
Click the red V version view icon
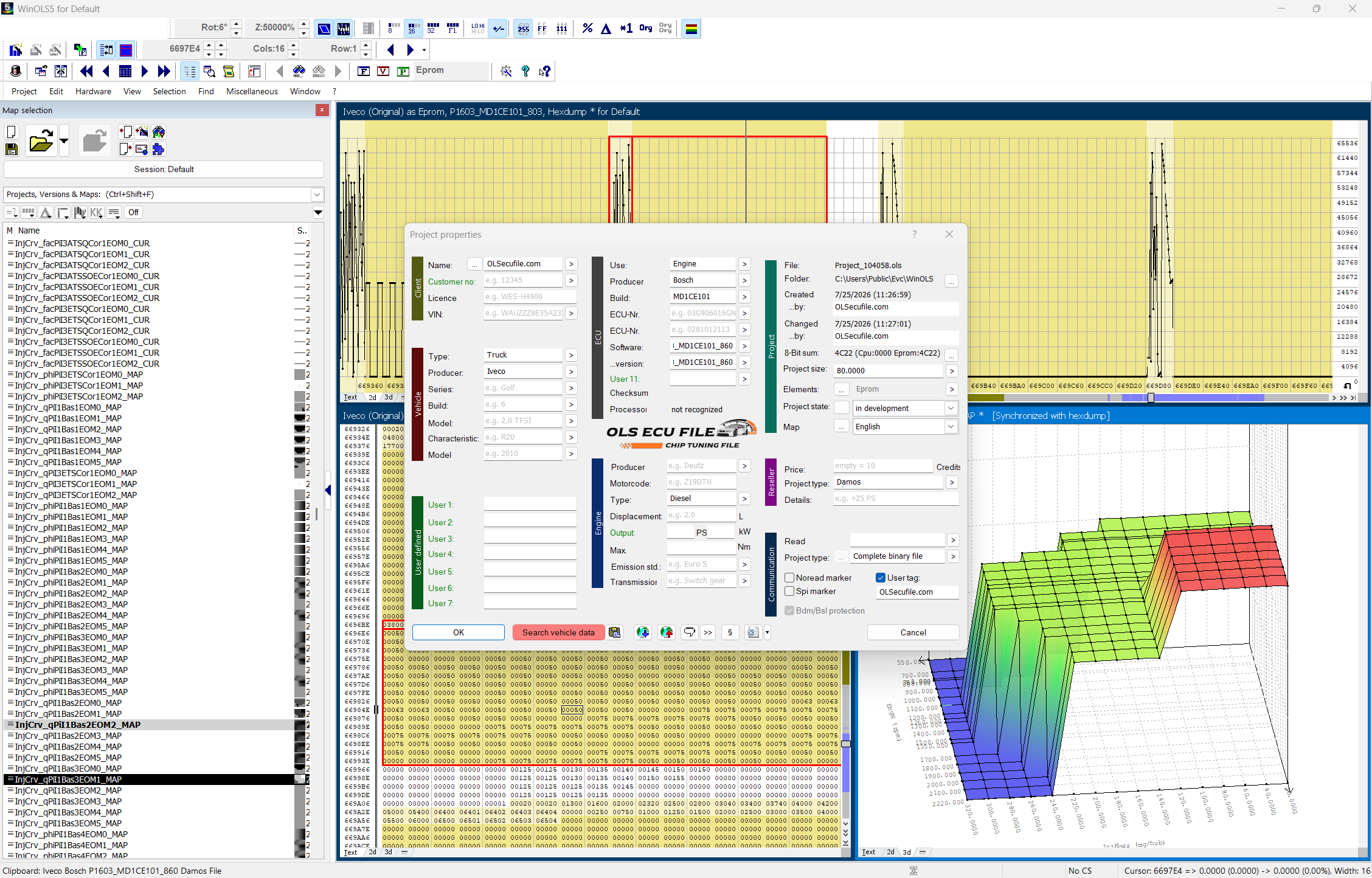coord(383,71)
